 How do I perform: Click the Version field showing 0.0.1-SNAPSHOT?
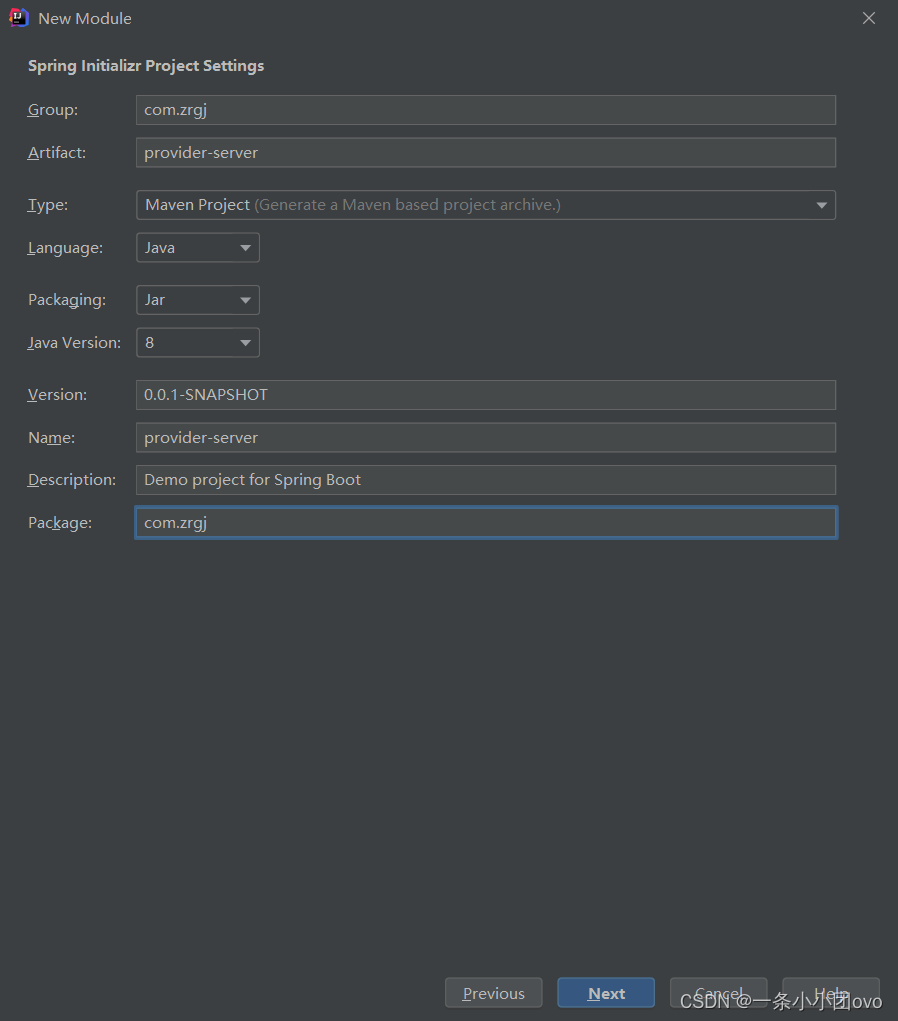click(485, 395)
